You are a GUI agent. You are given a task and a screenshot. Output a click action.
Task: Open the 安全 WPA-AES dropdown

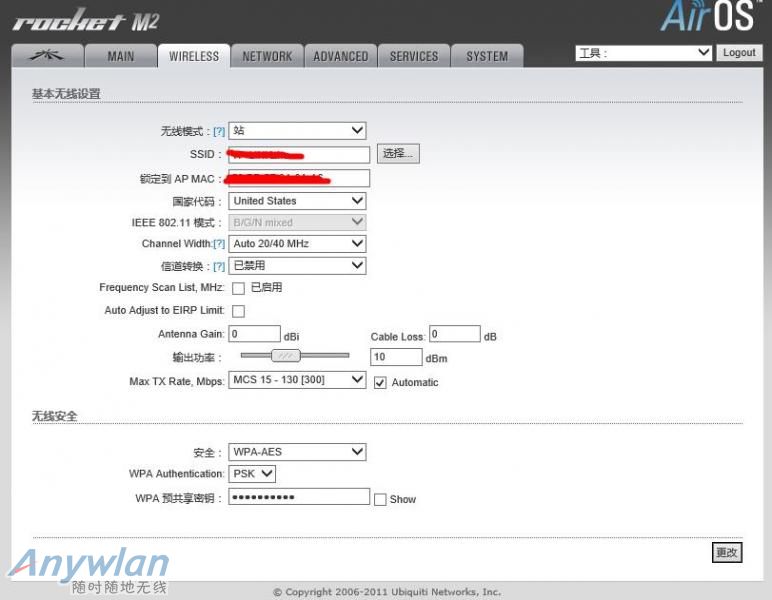[x=297, y=452]
